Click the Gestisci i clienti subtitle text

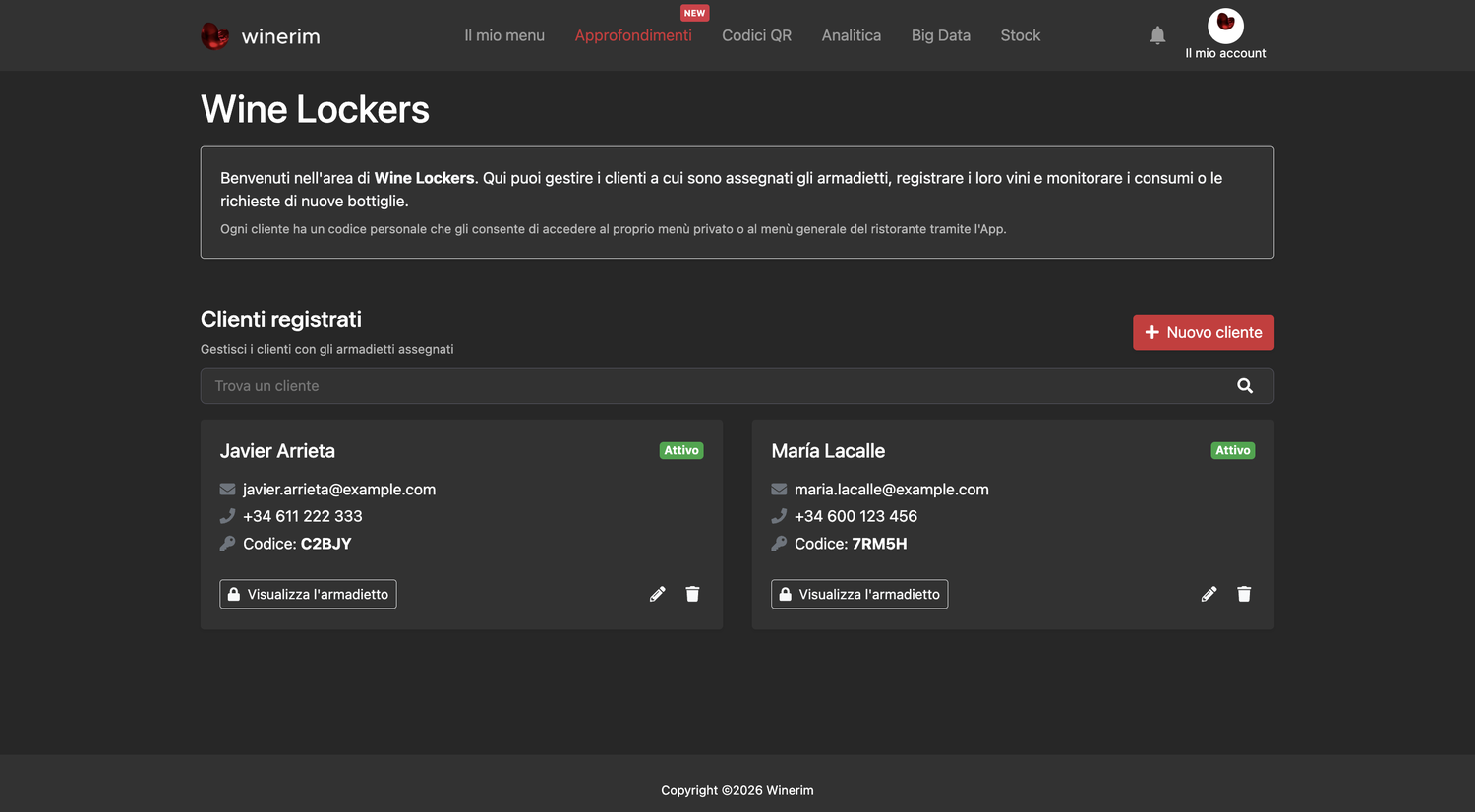click(327, 349)
